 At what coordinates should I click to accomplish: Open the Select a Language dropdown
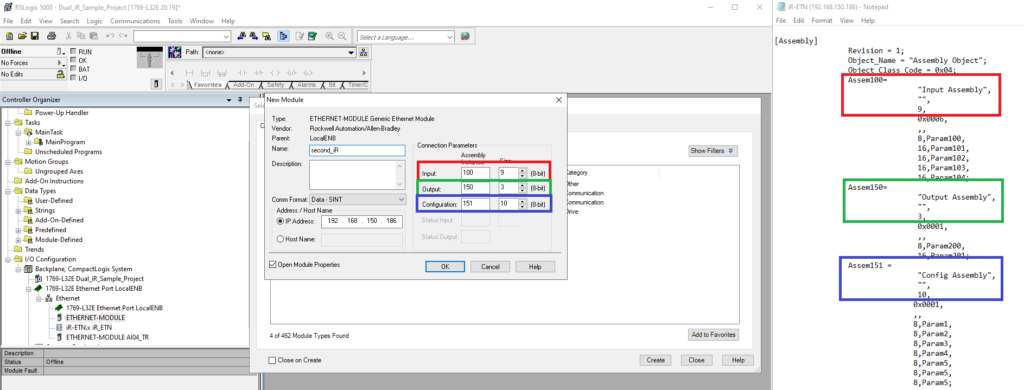tap(405, 37)
